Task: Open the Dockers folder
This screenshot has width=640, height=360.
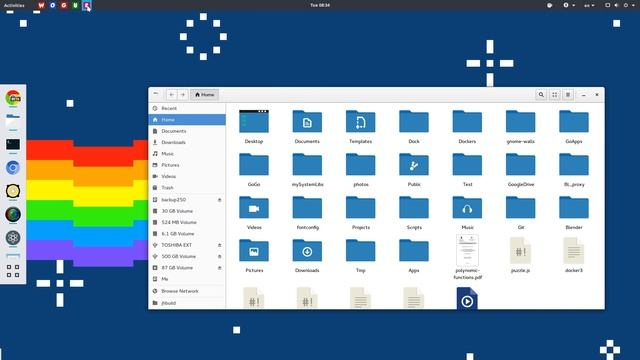Action: (x=467, y=126)
